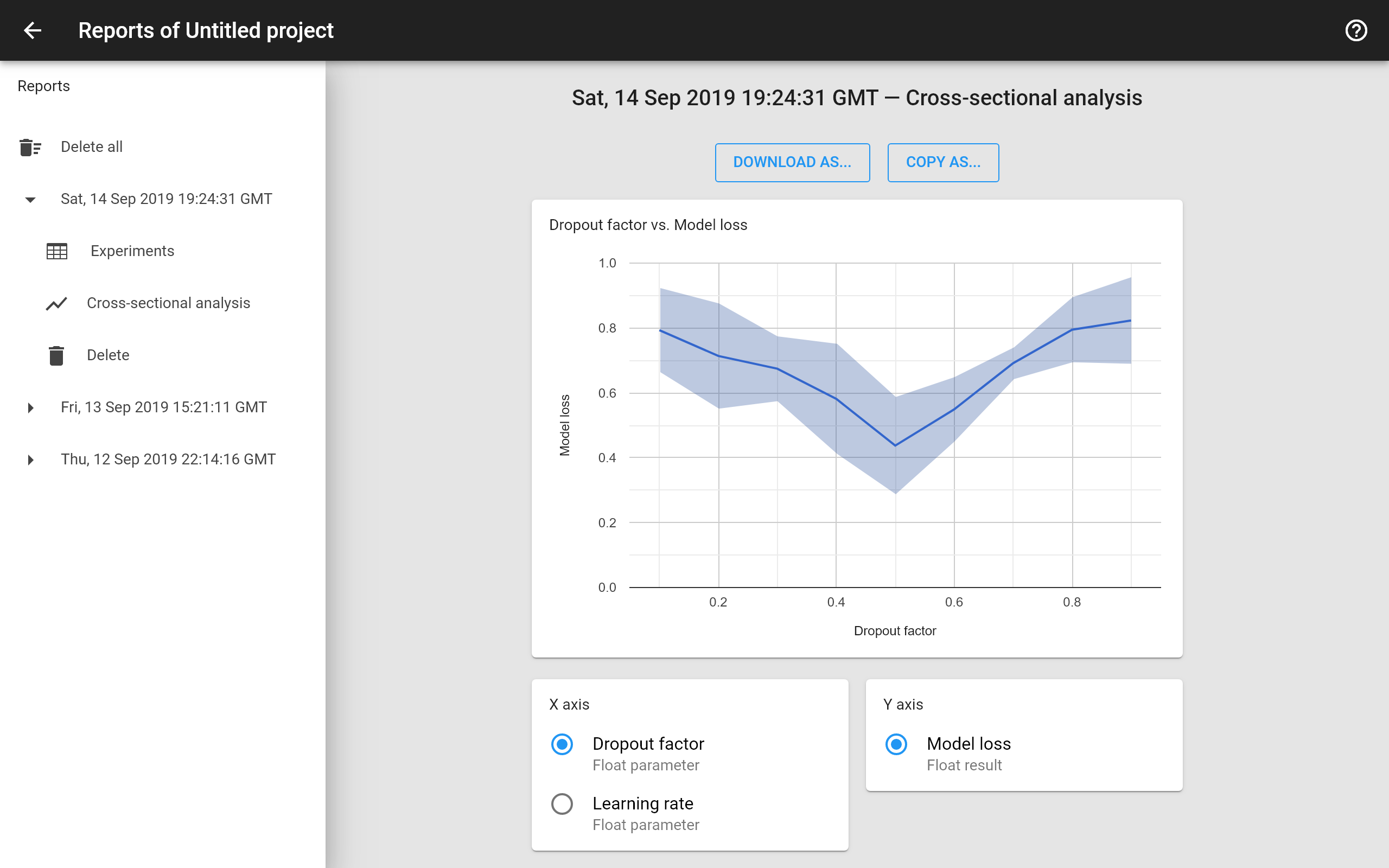The height and width of the screenshot is (868, 1389).
Task: Select Model loss radio button on Y axis
Action: 896,744
